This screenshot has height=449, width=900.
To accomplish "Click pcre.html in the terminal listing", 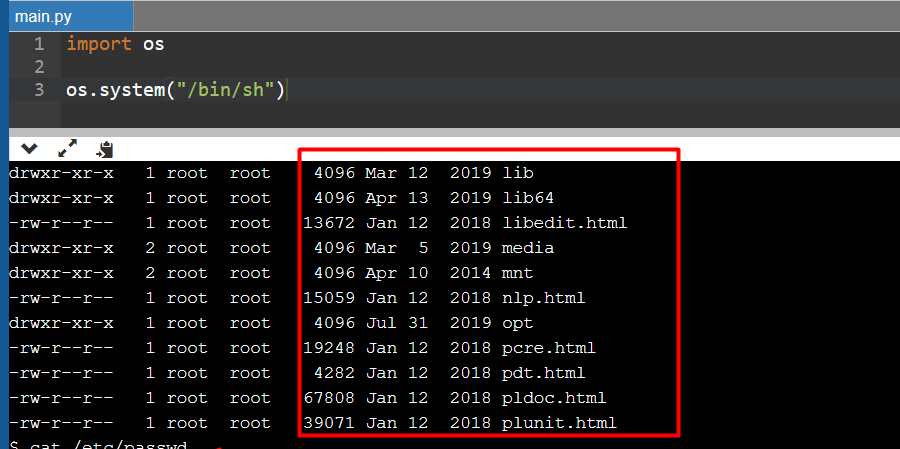I will point(548,348).
